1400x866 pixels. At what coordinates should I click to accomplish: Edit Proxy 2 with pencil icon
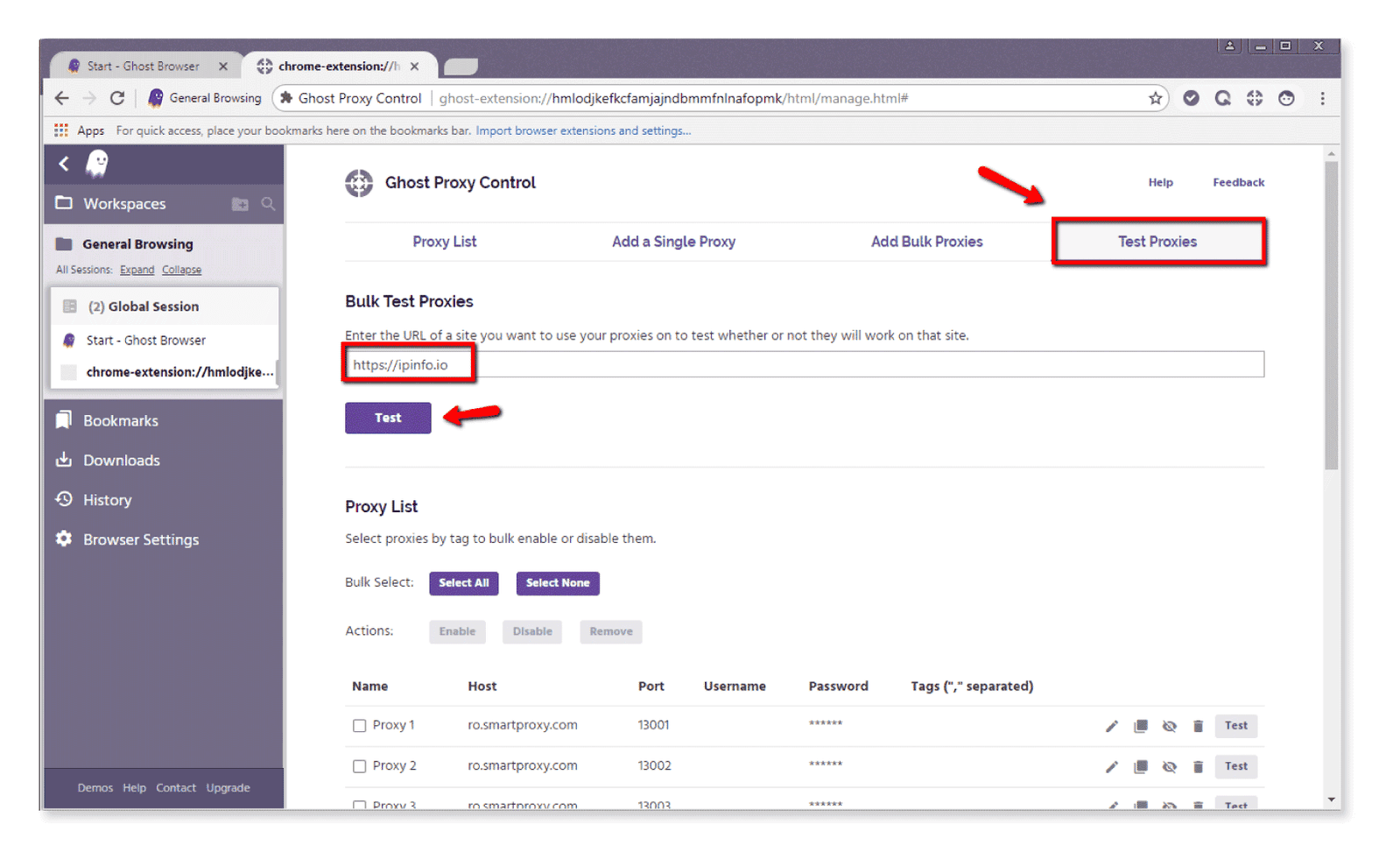(x=1112, y=767)
